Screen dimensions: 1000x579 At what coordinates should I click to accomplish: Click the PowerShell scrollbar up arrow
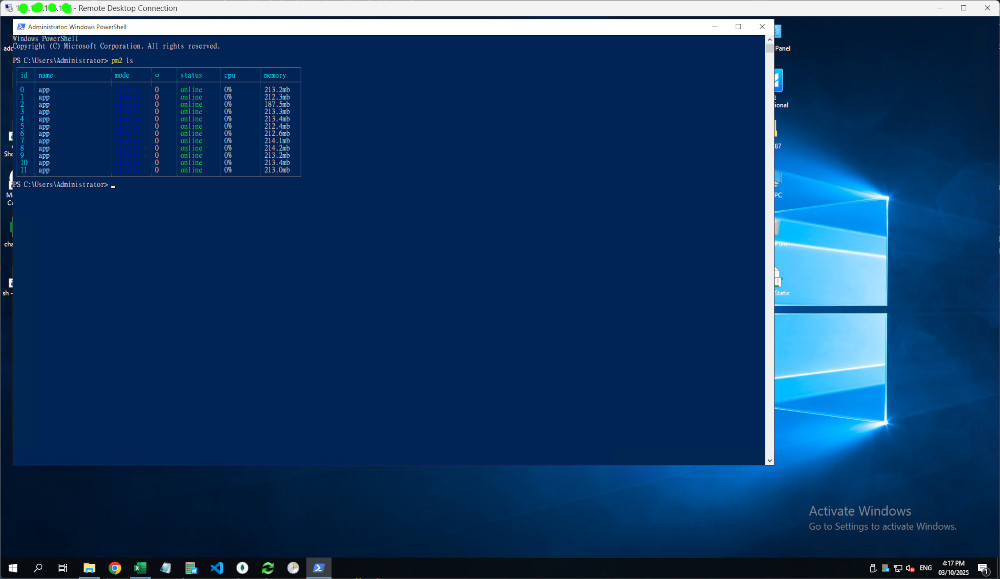pos(769,40)
